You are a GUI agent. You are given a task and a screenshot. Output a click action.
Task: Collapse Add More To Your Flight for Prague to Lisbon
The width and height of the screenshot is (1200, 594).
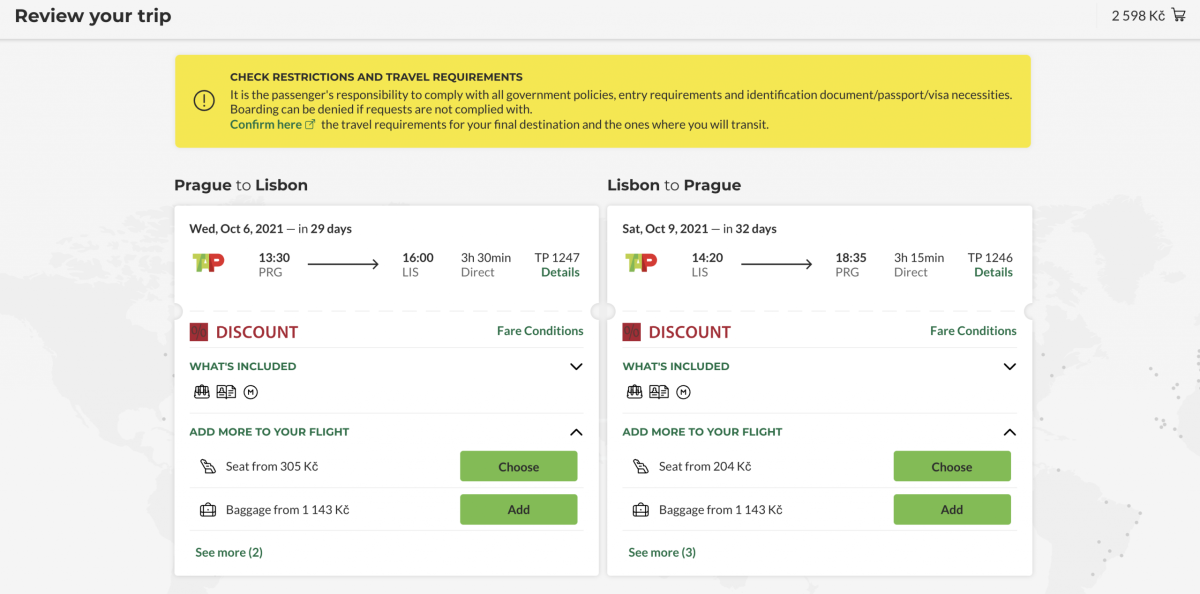[x=576, y=432]
